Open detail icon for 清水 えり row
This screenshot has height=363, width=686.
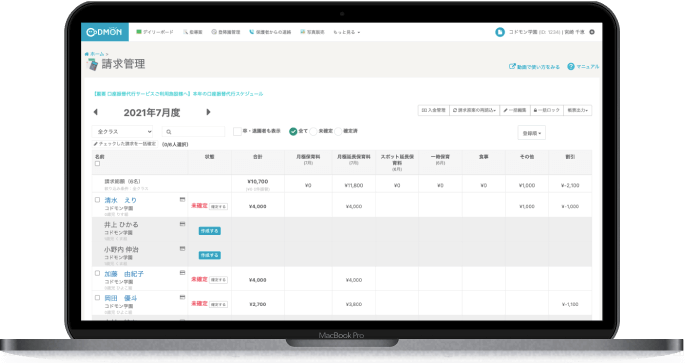[182, 199]
